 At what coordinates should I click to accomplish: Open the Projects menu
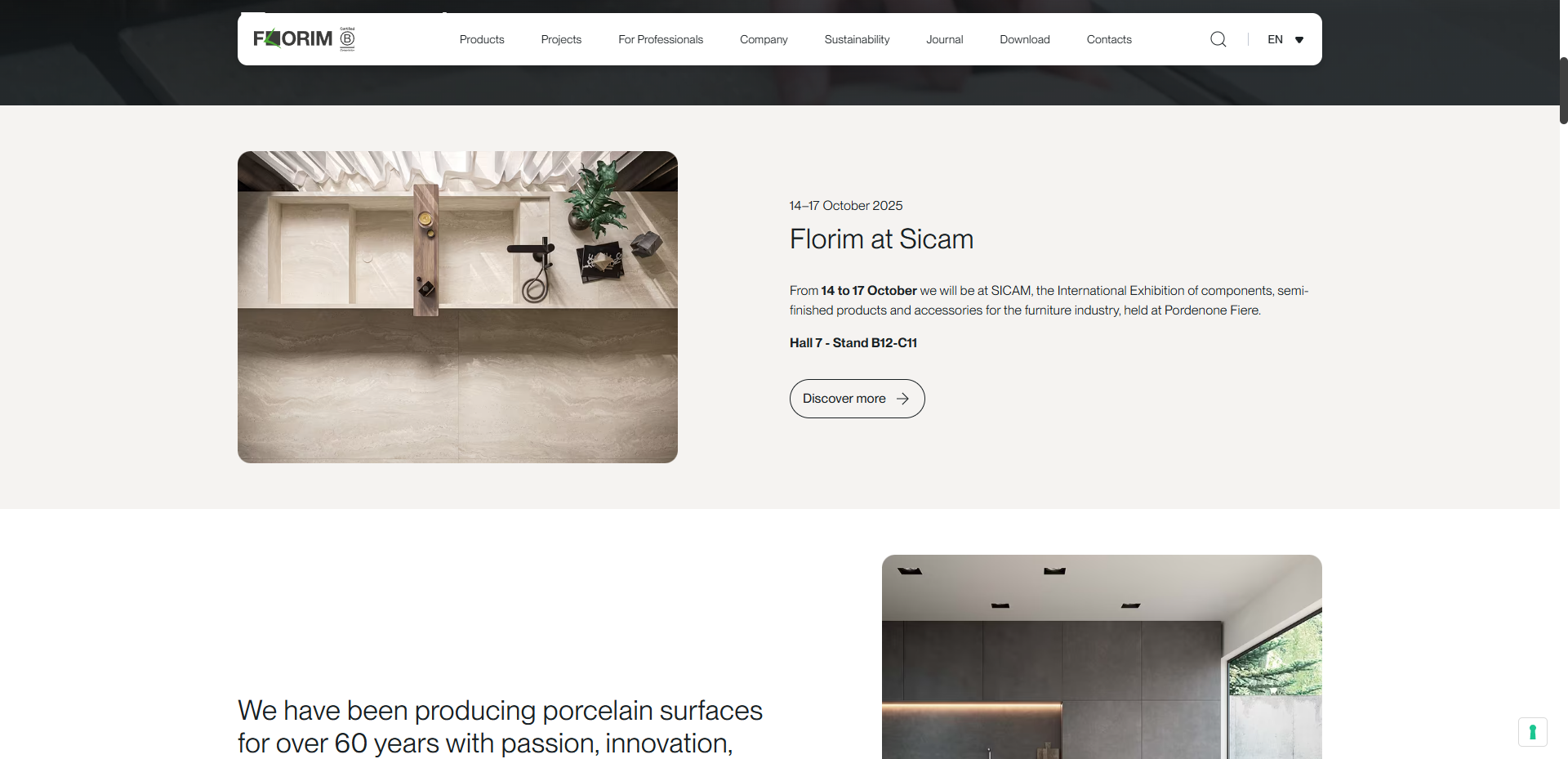click(x=561, y=39)
